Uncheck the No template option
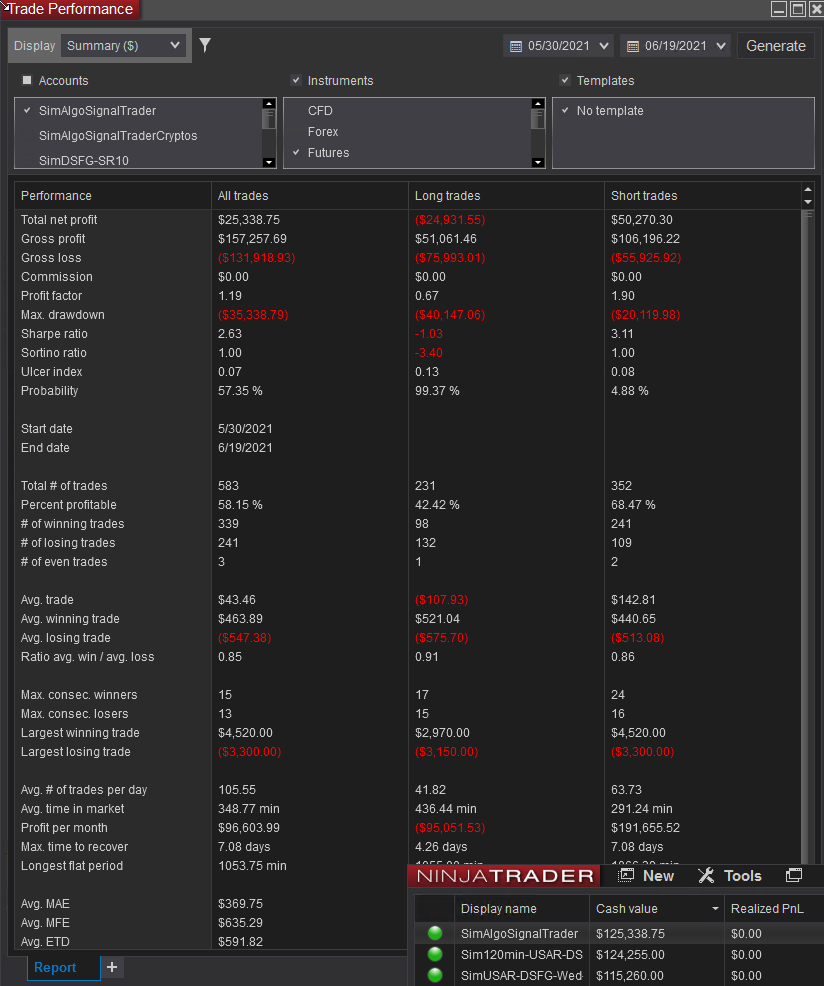 click(x=565, y=111)
